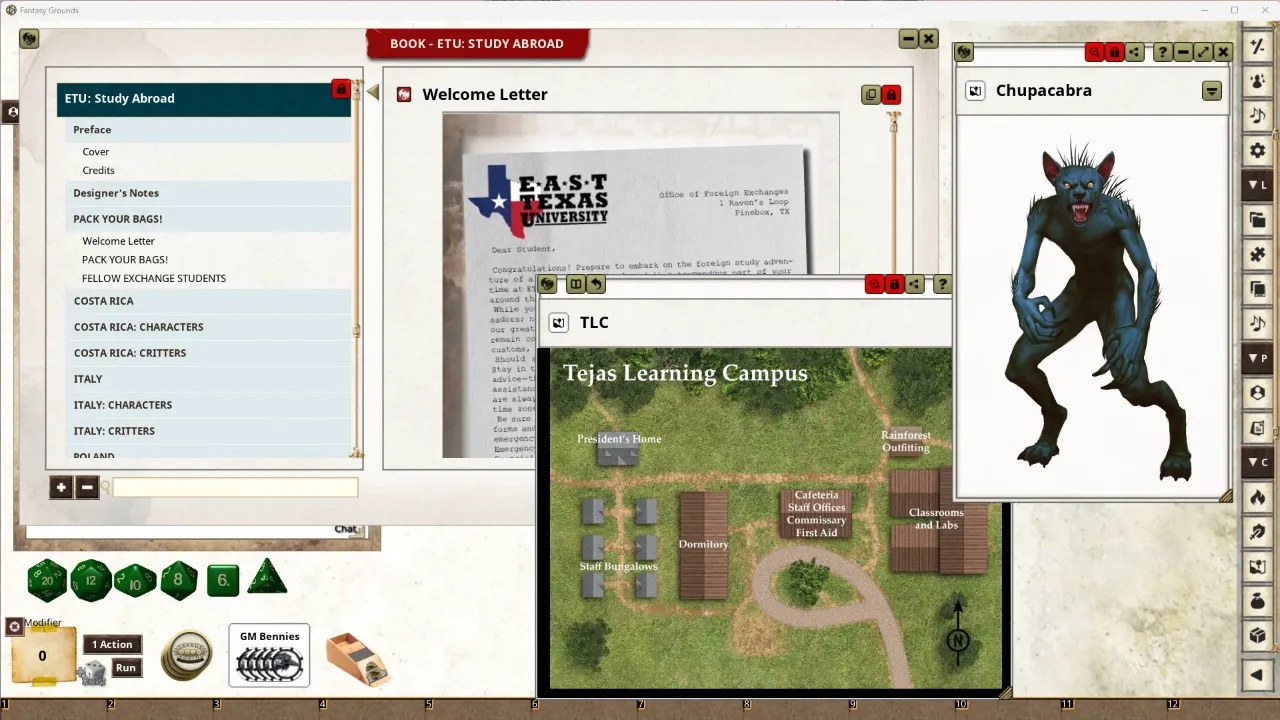Click the share icon in Chupacabra window

click(1134, 52)
